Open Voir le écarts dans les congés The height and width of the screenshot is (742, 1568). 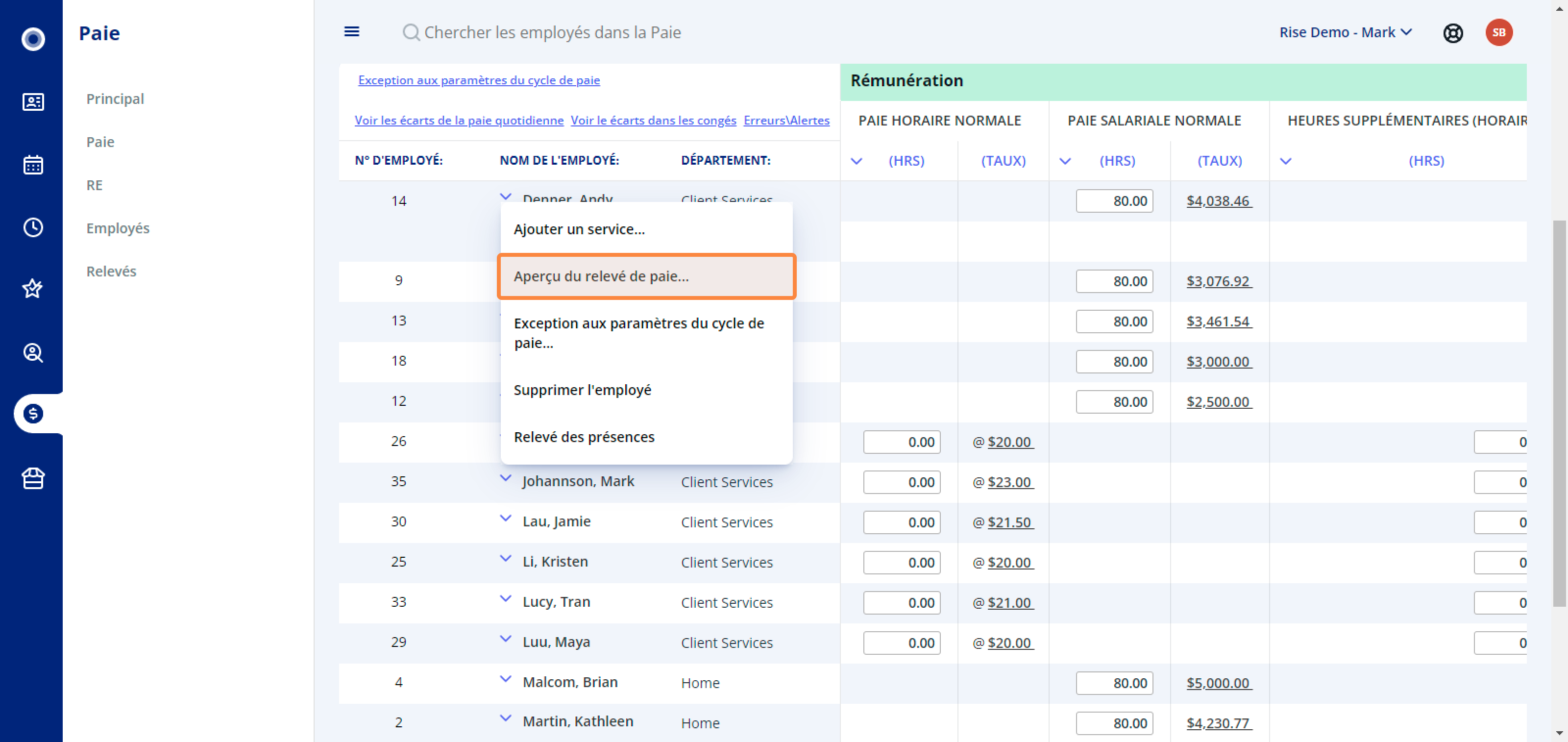point(653,121)
